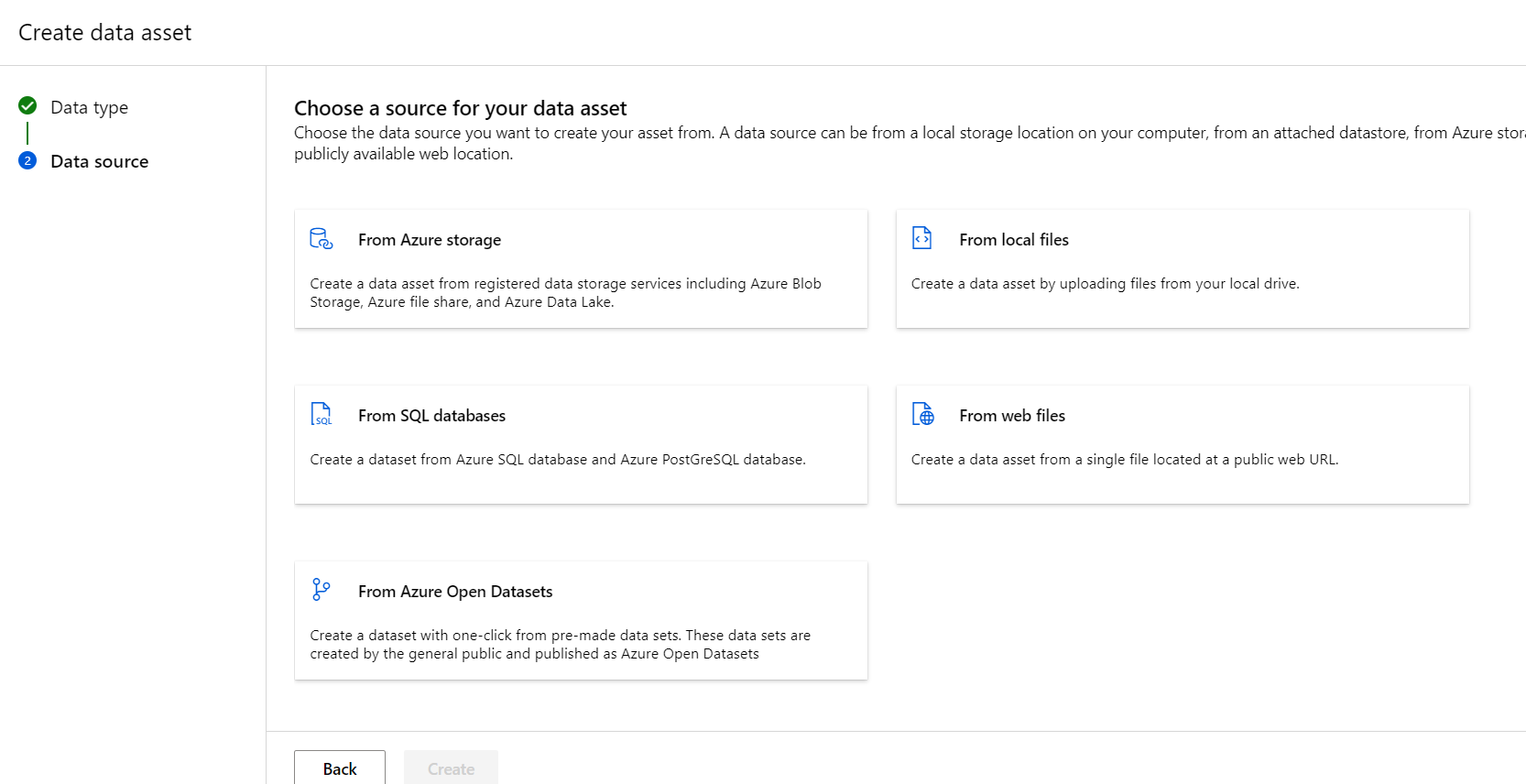Click the uploading files from local drive description
Viewport: 1526px width, 784px height.
(1105, 284)
